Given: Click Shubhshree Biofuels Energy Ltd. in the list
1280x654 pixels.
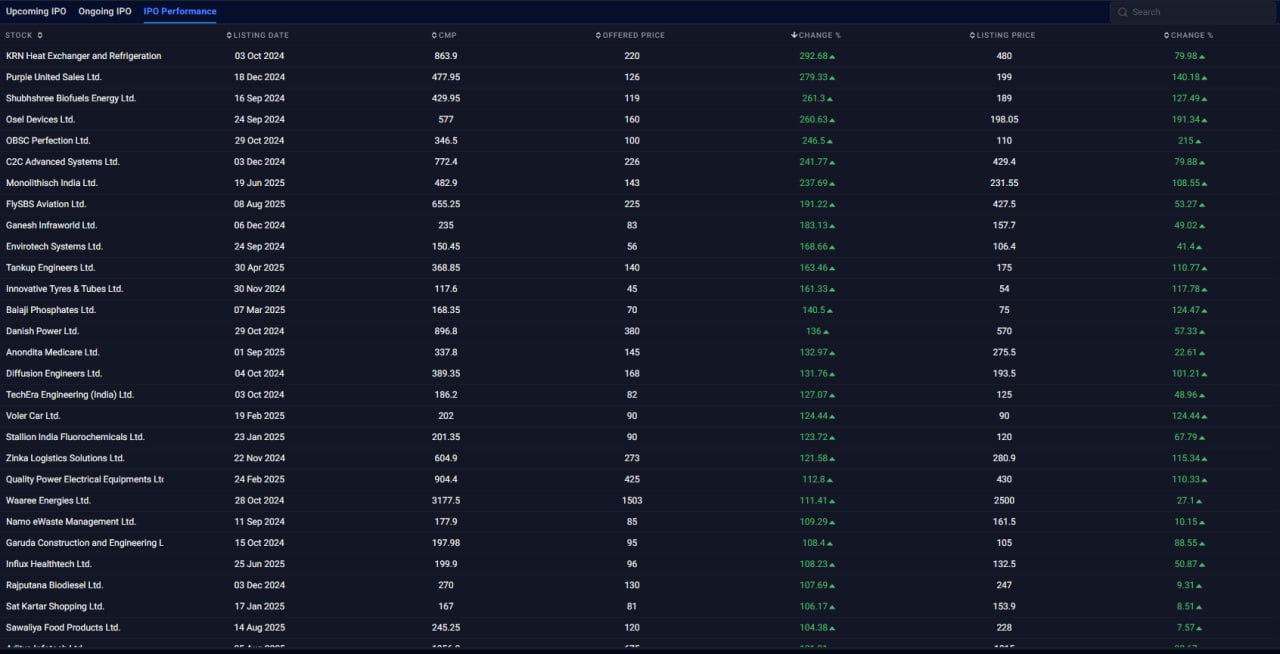Looking at the screenshot, I should click(x=71, y=98).
